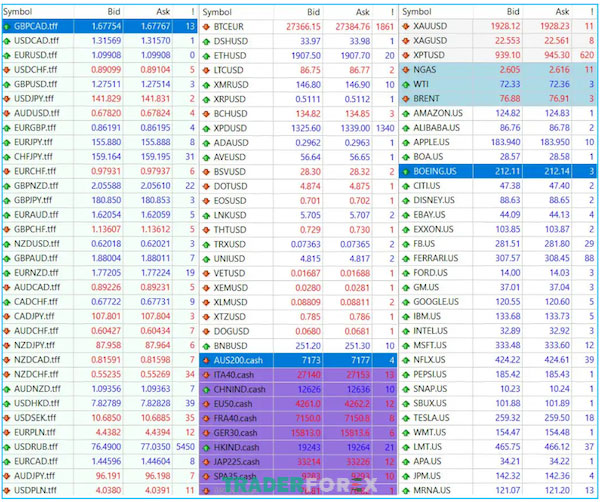
Task: Click the up arrow icon beside TESLA.US
Action: (406, 418)
